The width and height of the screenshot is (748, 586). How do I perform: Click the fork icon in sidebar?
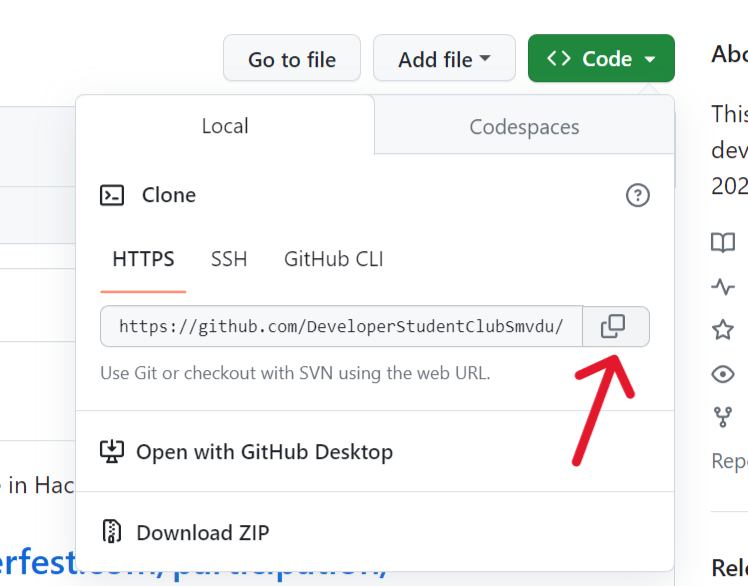722,417
